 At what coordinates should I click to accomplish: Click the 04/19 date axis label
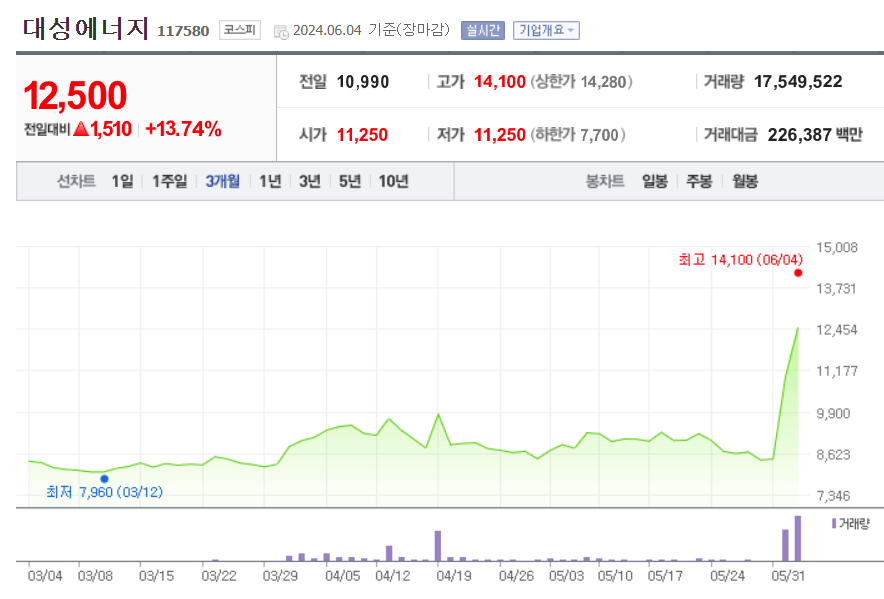coord(454,576)
